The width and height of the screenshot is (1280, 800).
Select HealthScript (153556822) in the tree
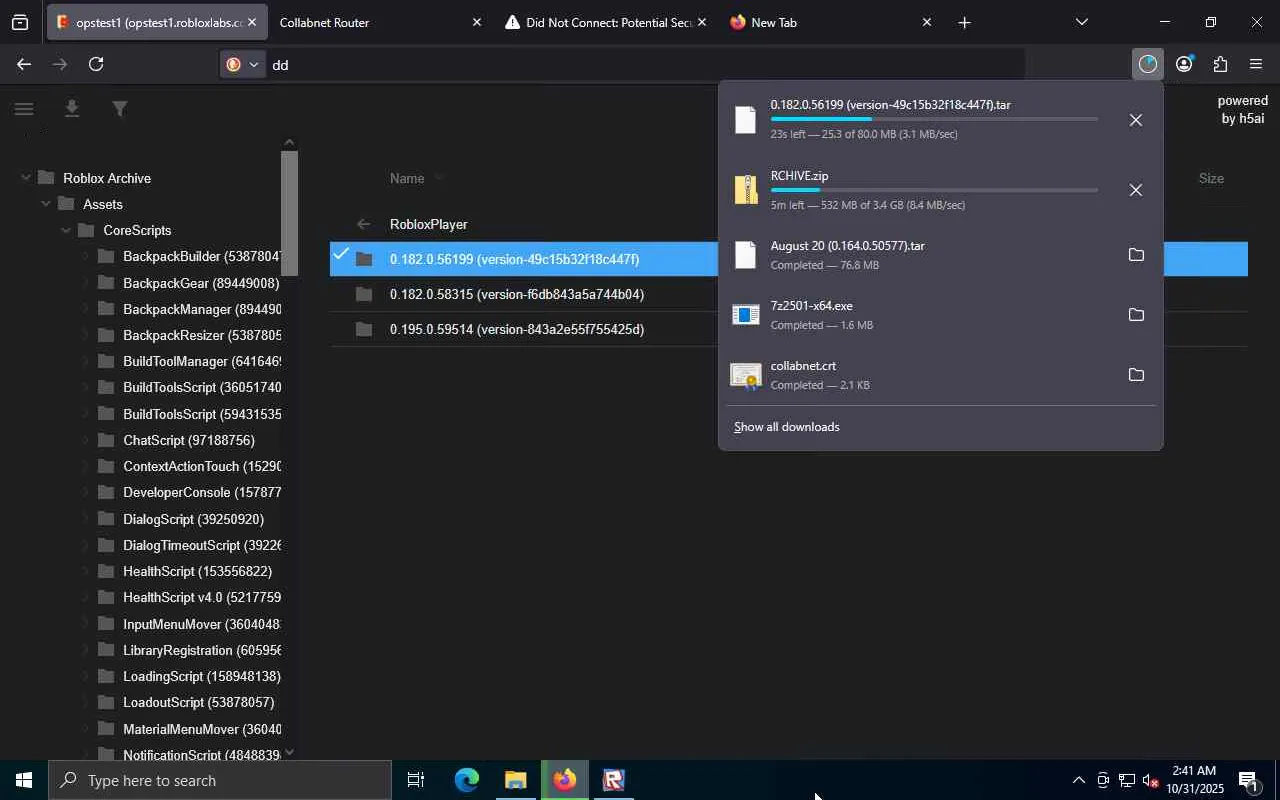(x=197, y=571)
